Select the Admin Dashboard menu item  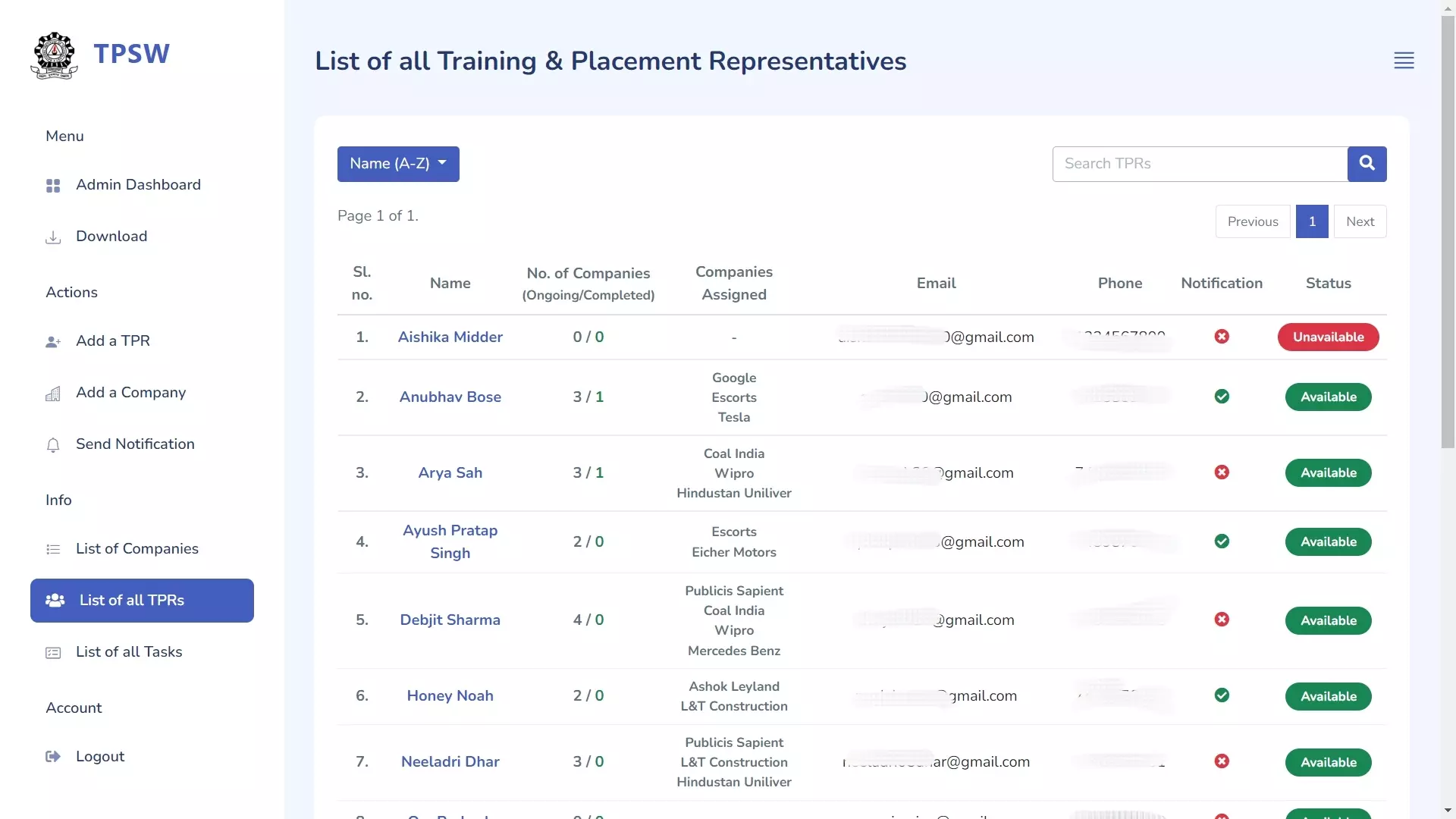138,184
